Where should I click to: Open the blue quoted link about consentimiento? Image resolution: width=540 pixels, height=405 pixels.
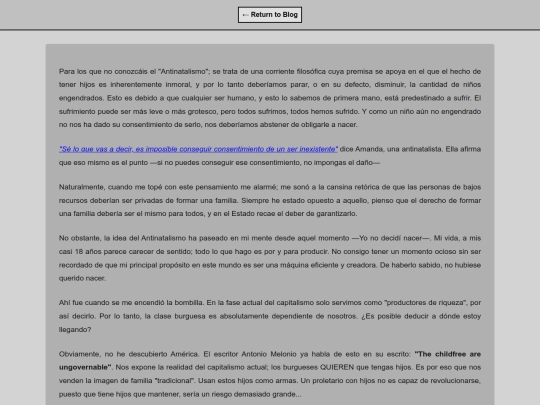[x=198, y=149]
